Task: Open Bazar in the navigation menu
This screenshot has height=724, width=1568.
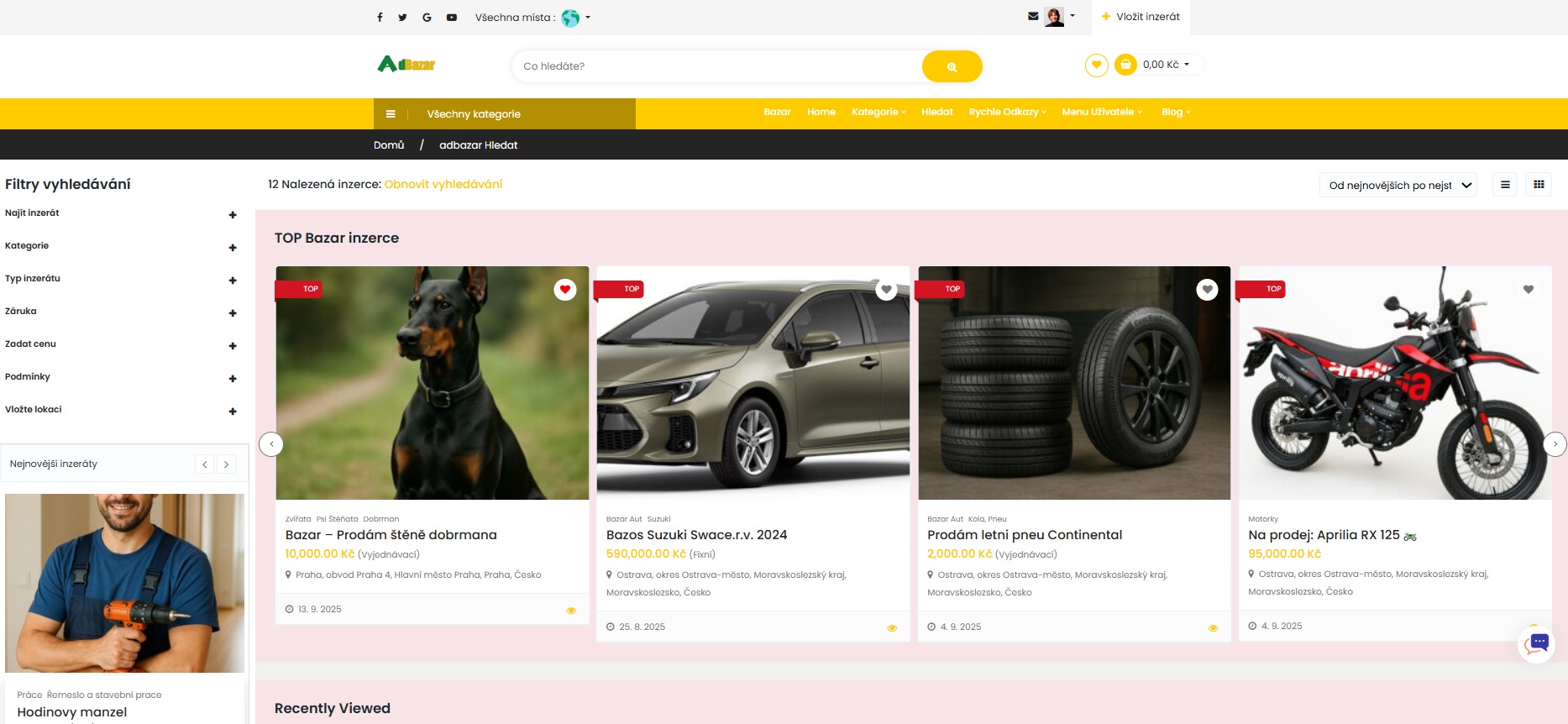Action: click(777, 112)
